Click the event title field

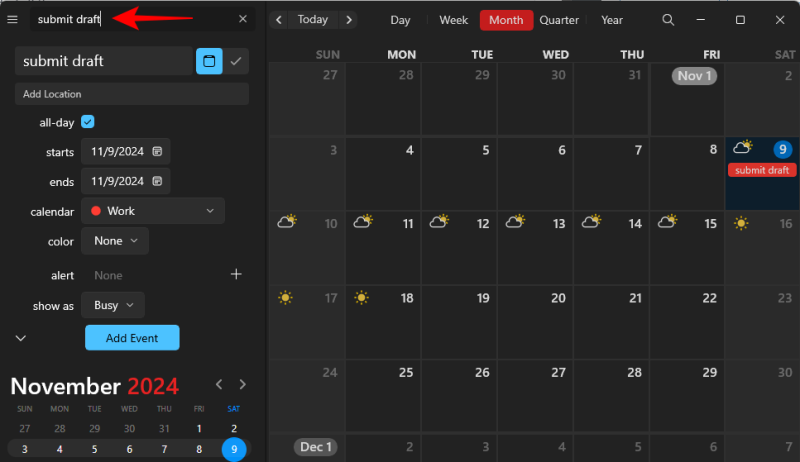104,61
